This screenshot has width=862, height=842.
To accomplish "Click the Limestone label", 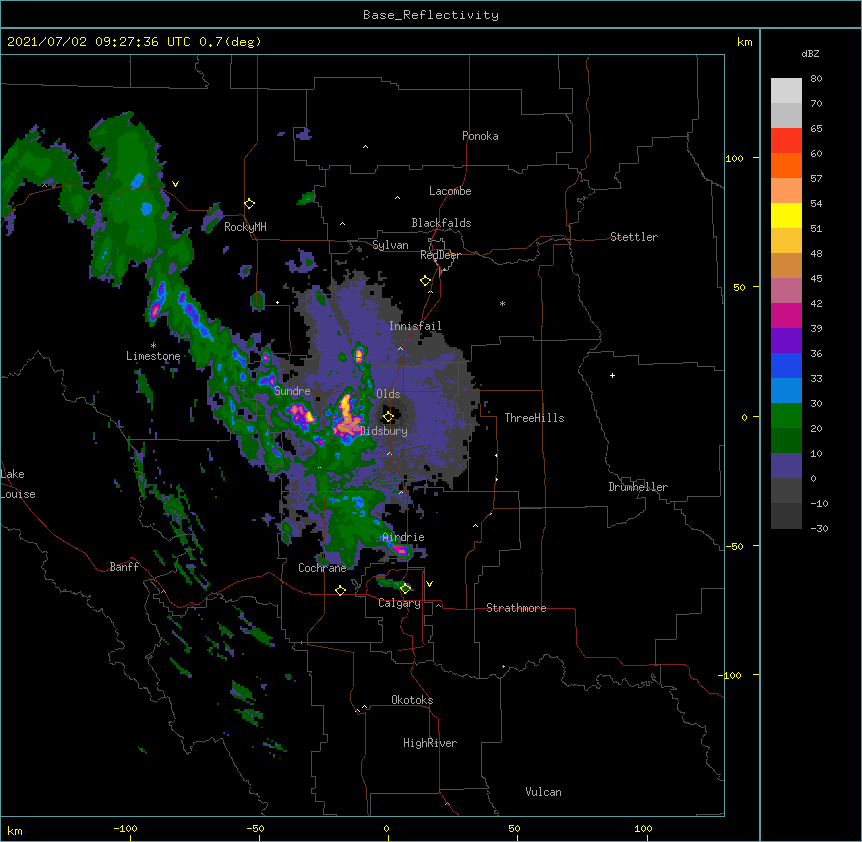I will click(153, 356).
